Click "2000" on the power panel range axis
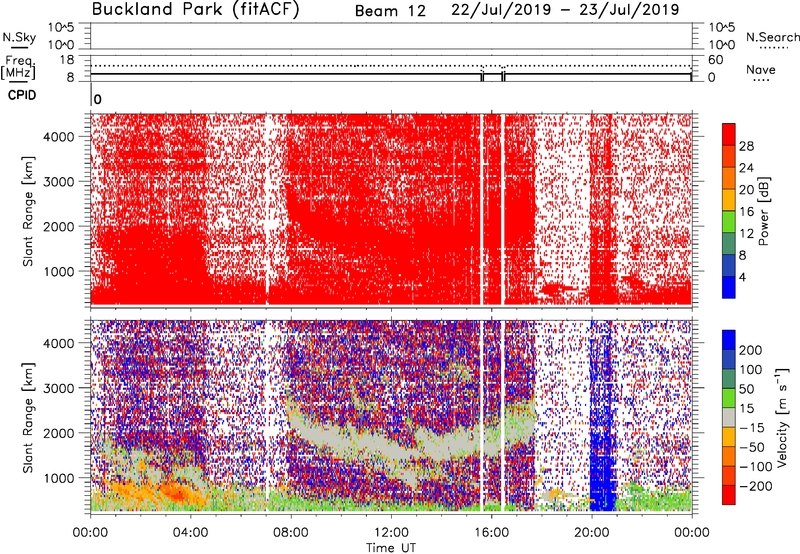 59,226
